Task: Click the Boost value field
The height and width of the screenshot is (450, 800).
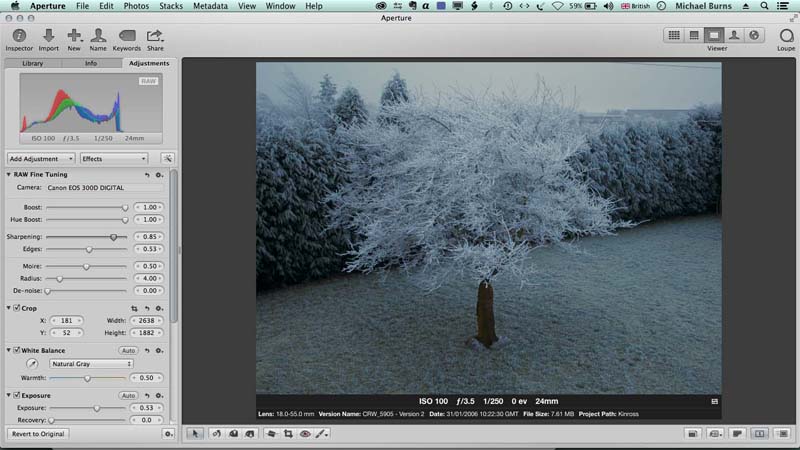Action: tap(149, 207)
